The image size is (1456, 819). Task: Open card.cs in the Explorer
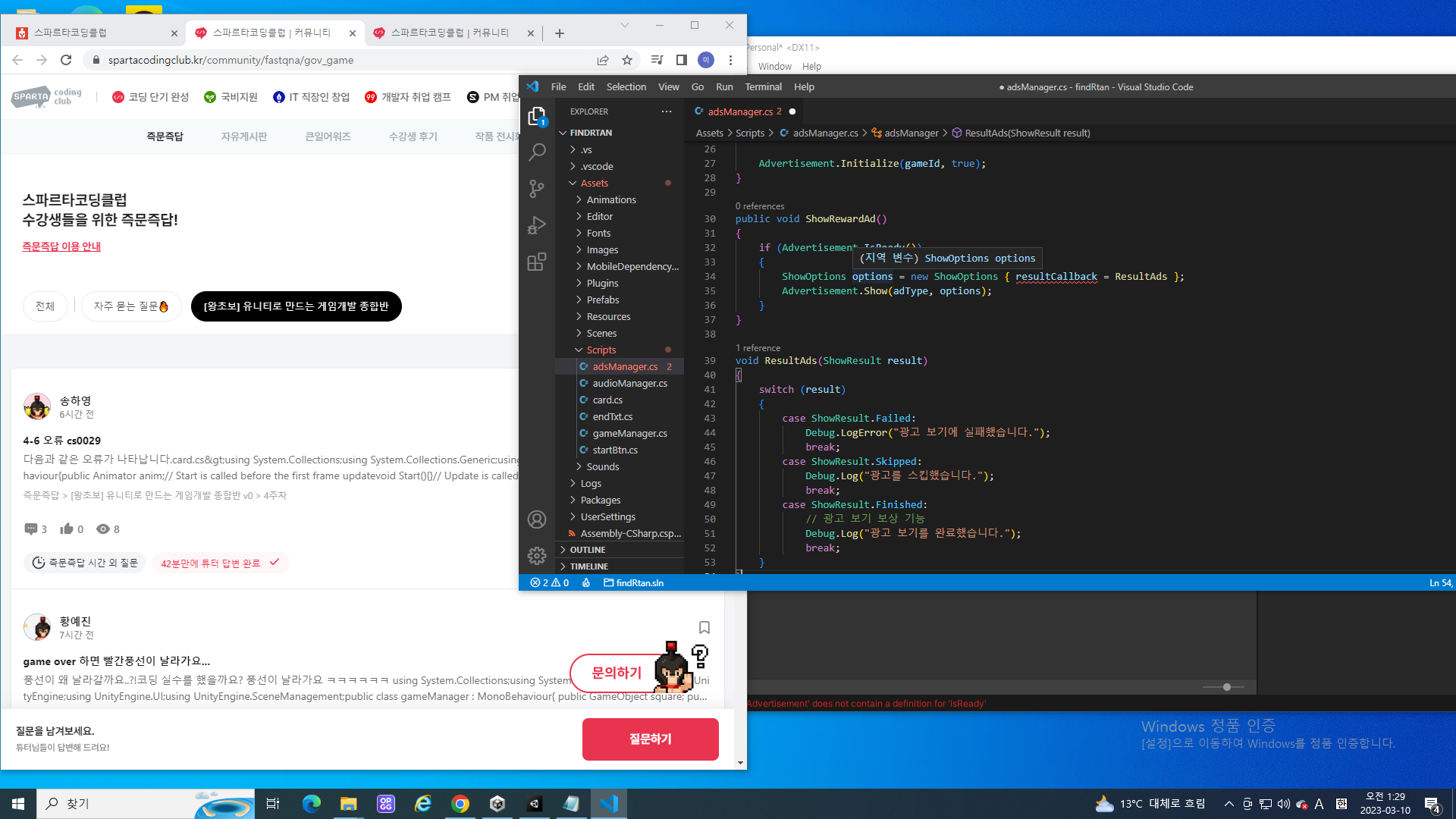607,400
